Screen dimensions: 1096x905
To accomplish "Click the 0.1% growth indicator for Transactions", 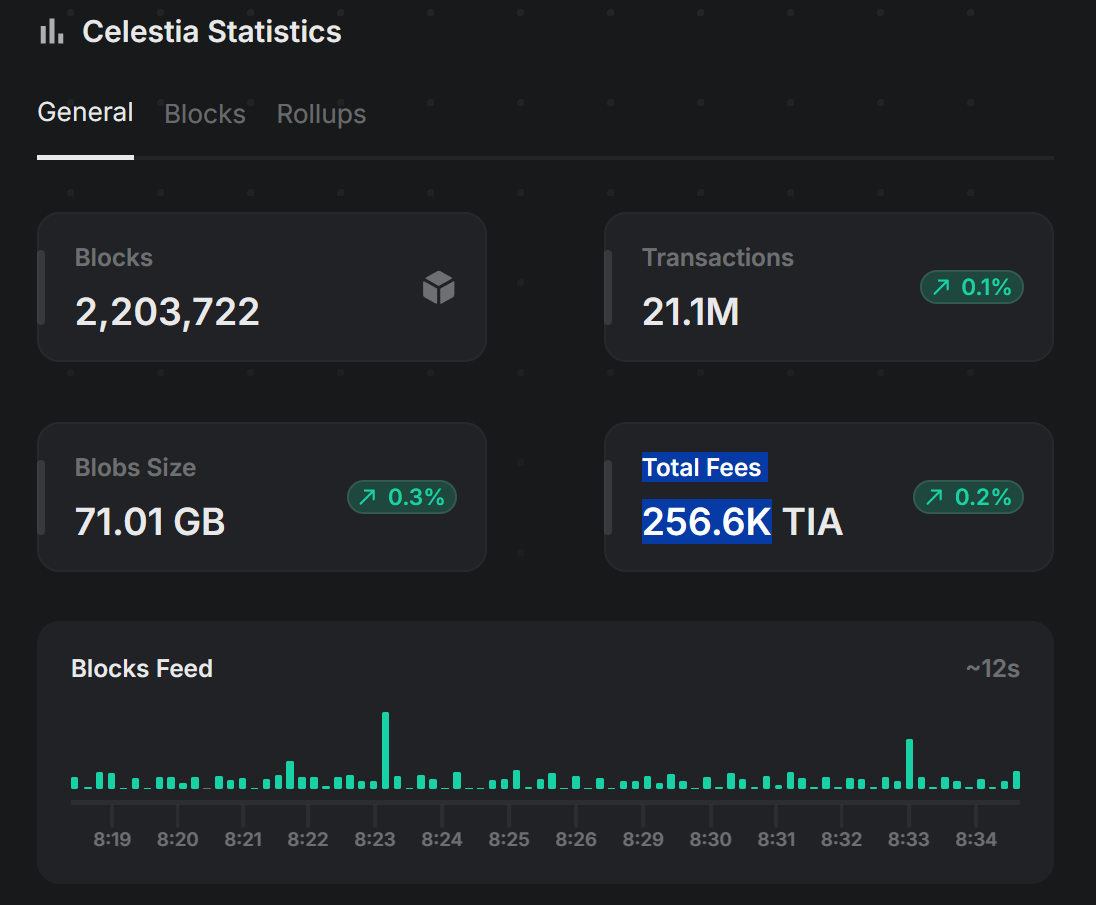I will tap(972, 287).
